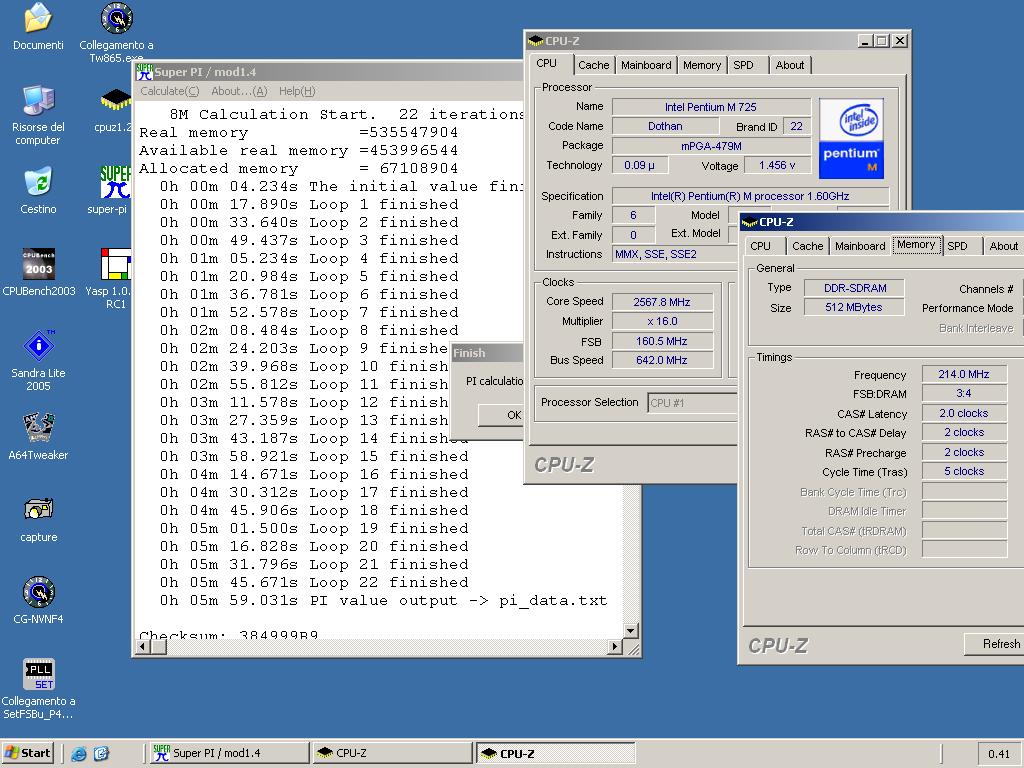Open Collegamento a Tw865.exe desktop shortcut
Image resolution: width=1024 pixels, height=768 pixels.
(x=117, y=18)
